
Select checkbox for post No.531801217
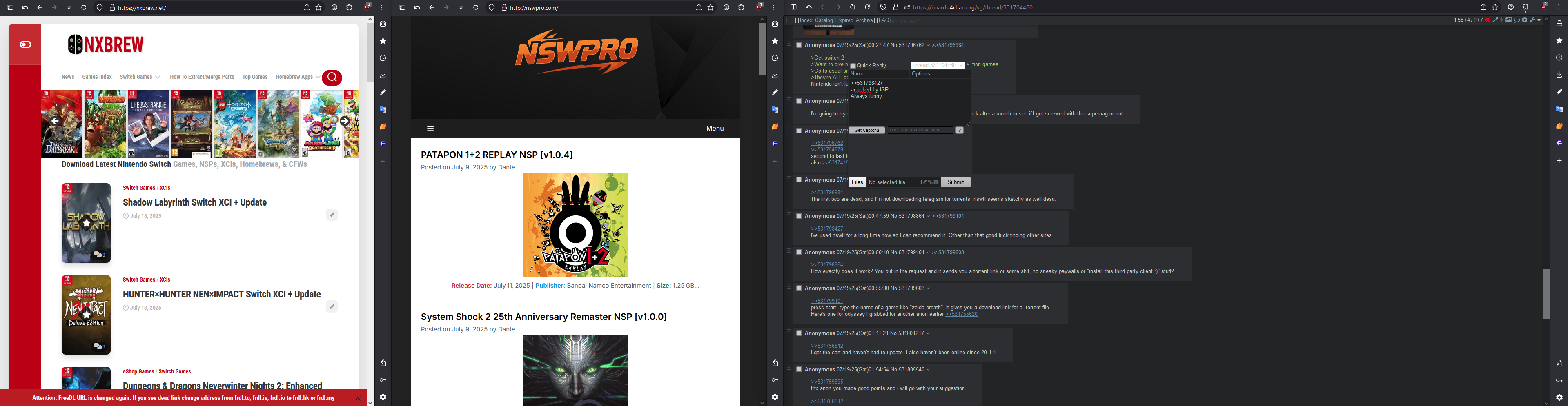coord(799,333)
